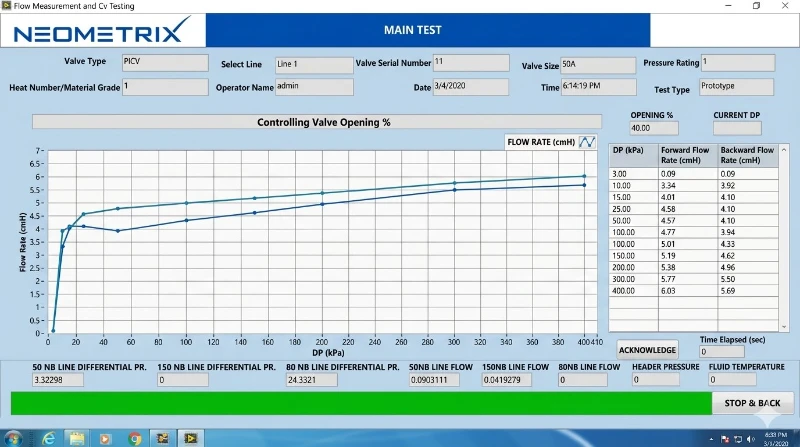
Task: Click the Pressure Rating field
Action: [738, 63]
